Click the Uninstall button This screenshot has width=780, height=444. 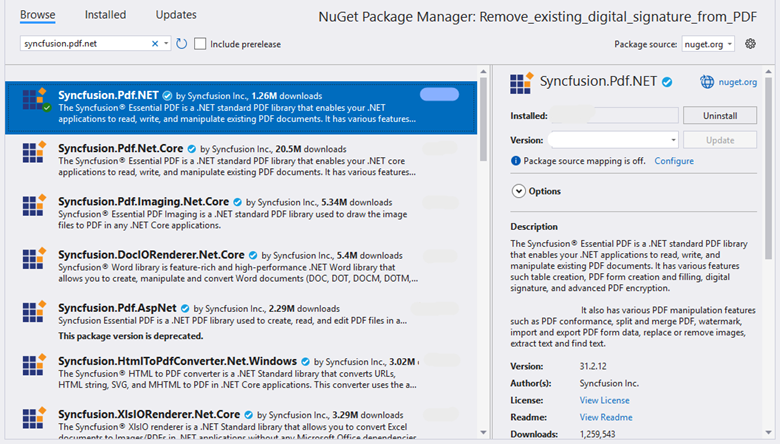[x=720, y=115]
